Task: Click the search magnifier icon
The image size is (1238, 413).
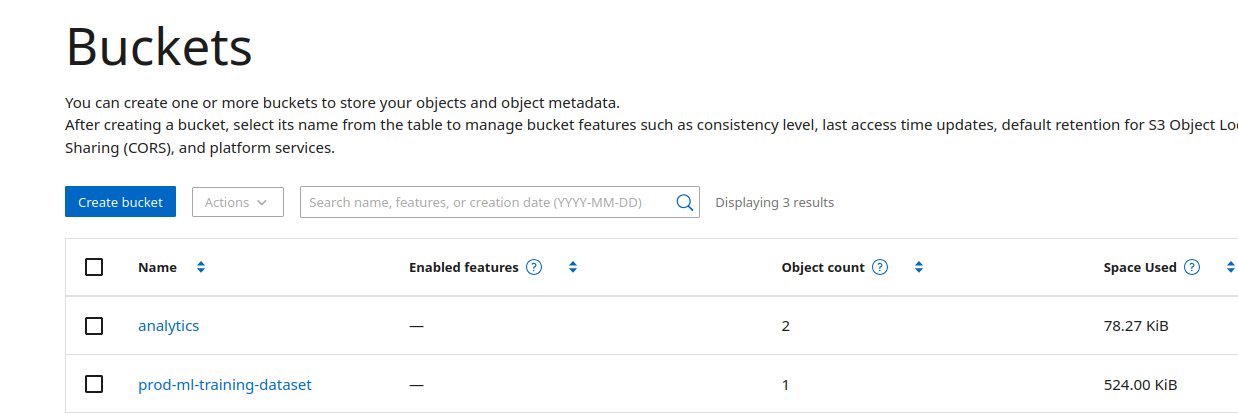Action: pos(685,202)
